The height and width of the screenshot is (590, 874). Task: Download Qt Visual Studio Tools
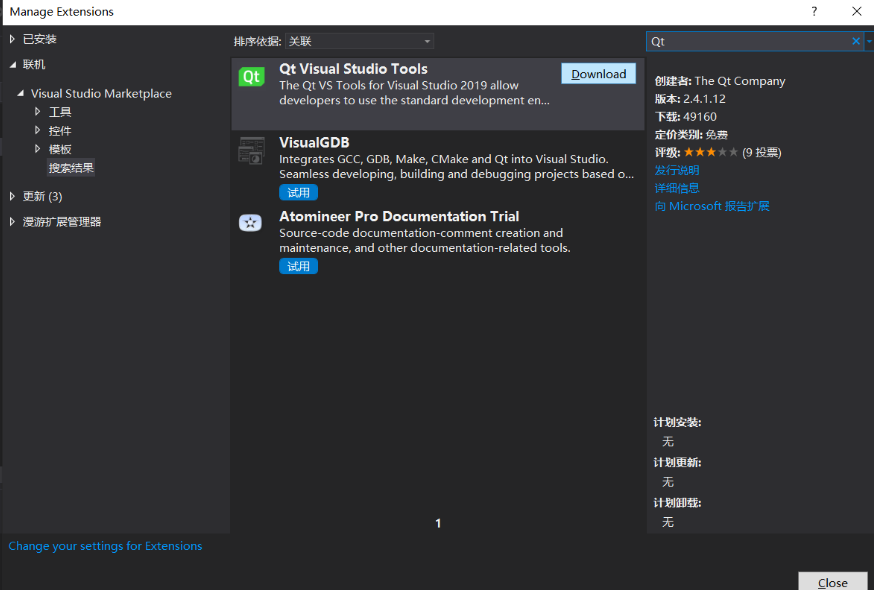pos(598,74)
